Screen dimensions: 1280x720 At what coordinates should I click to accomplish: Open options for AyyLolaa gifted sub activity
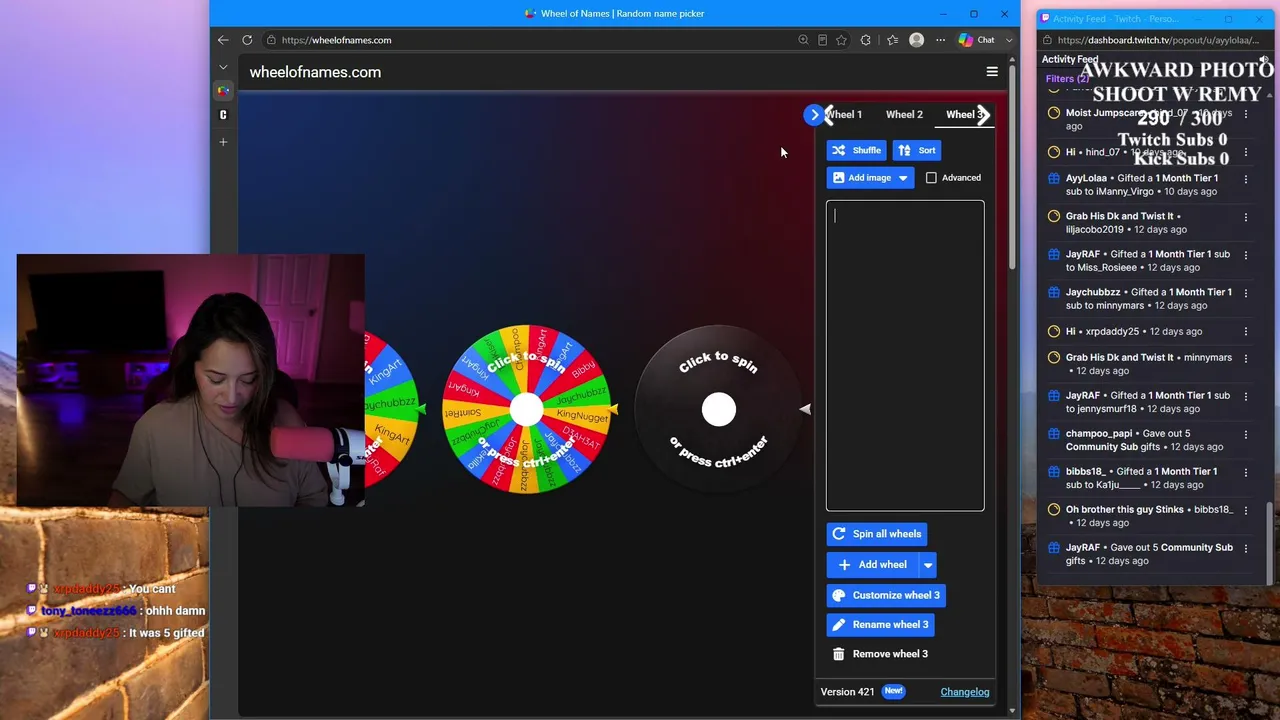coord(1246,179)
